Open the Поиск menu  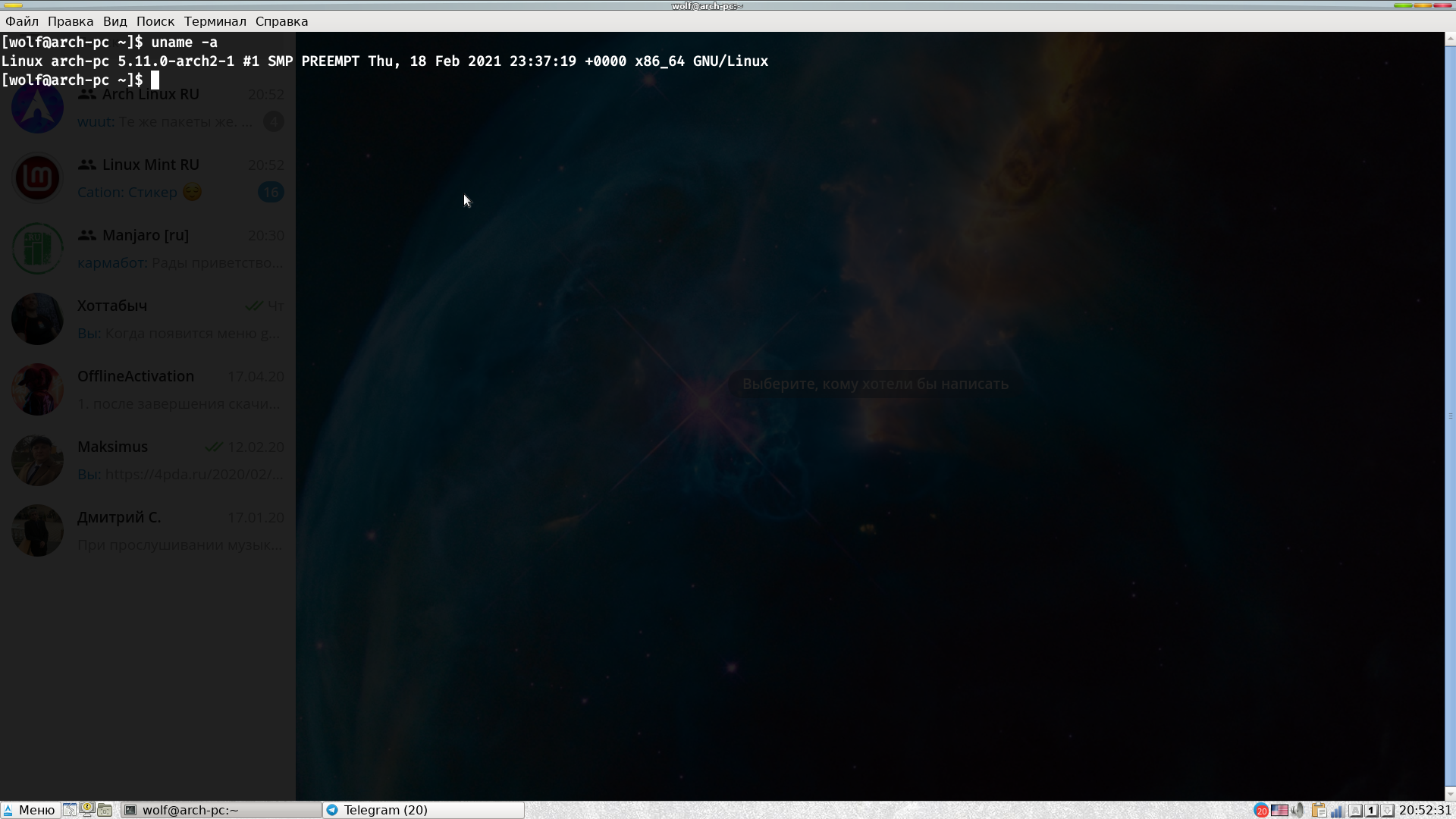click(155, 21)
